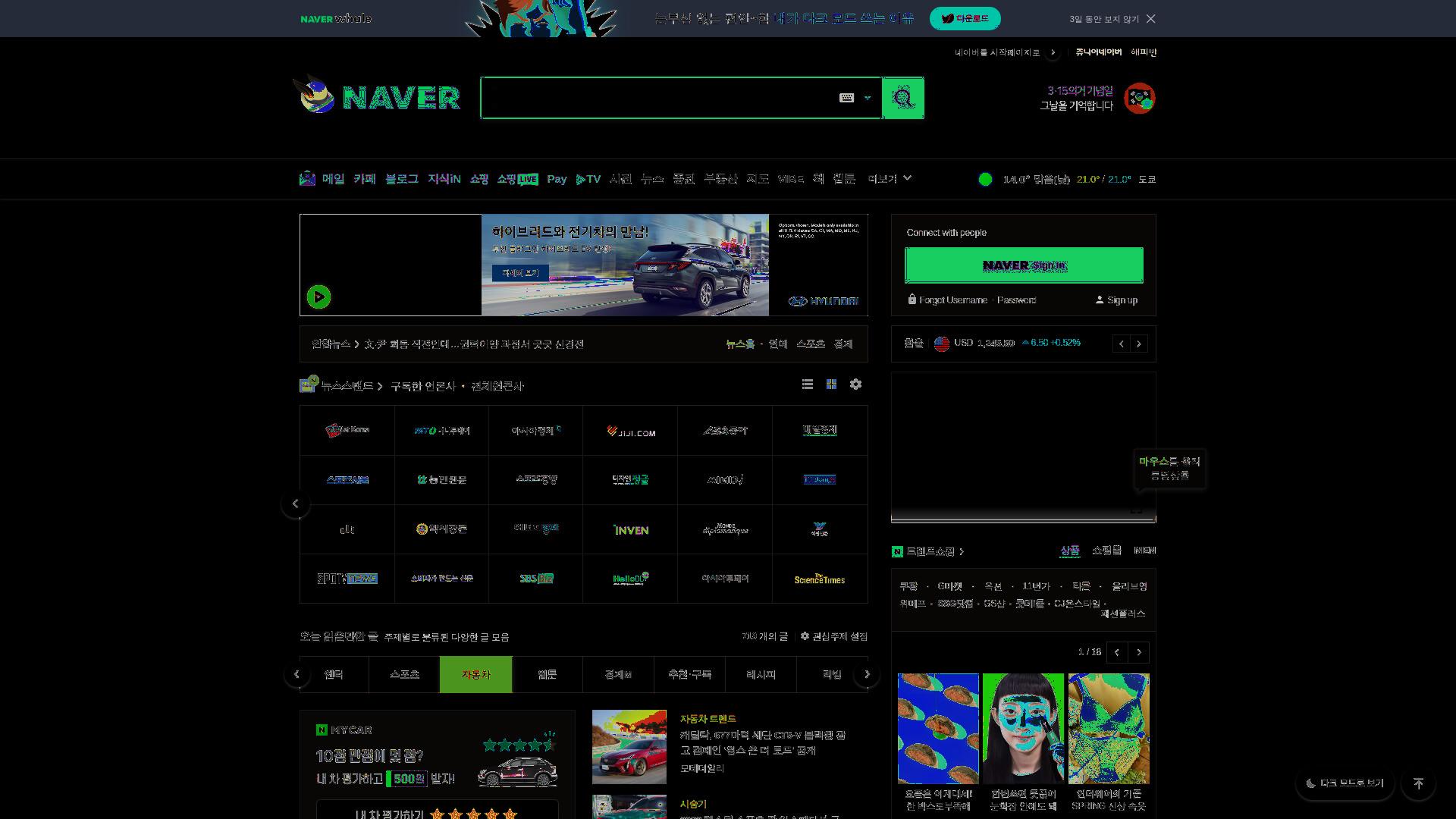The width and height of the screenshot is (1456, 819).
Task: Click the green NAVER Sign in button
Action: pyautogui.click(x=1024, y=265)
